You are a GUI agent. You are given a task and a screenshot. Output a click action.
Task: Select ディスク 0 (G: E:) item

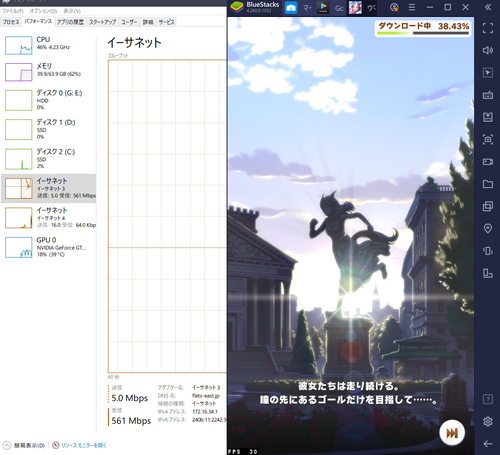click(x=49, y=100)
